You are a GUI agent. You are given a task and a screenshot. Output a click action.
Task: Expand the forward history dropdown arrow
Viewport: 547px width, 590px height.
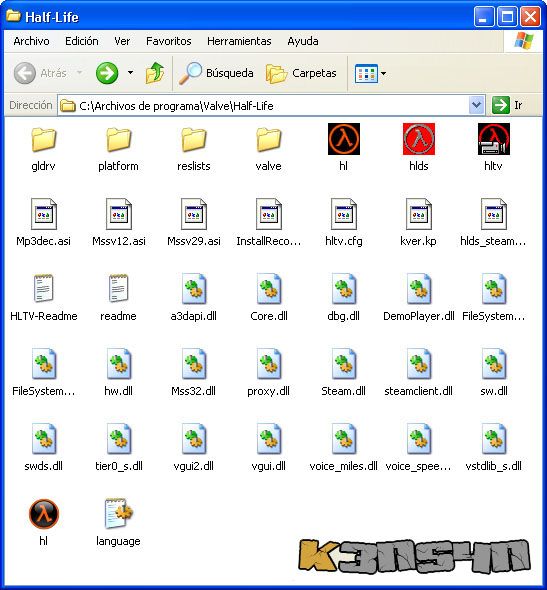[130, 73]
